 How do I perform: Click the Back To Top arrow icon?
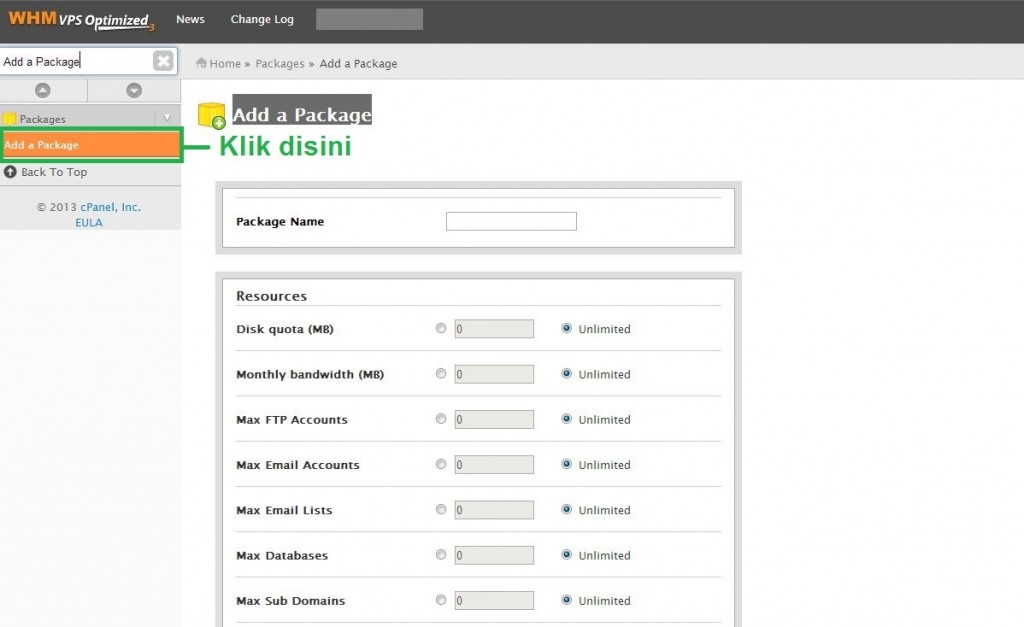point(10,172)
